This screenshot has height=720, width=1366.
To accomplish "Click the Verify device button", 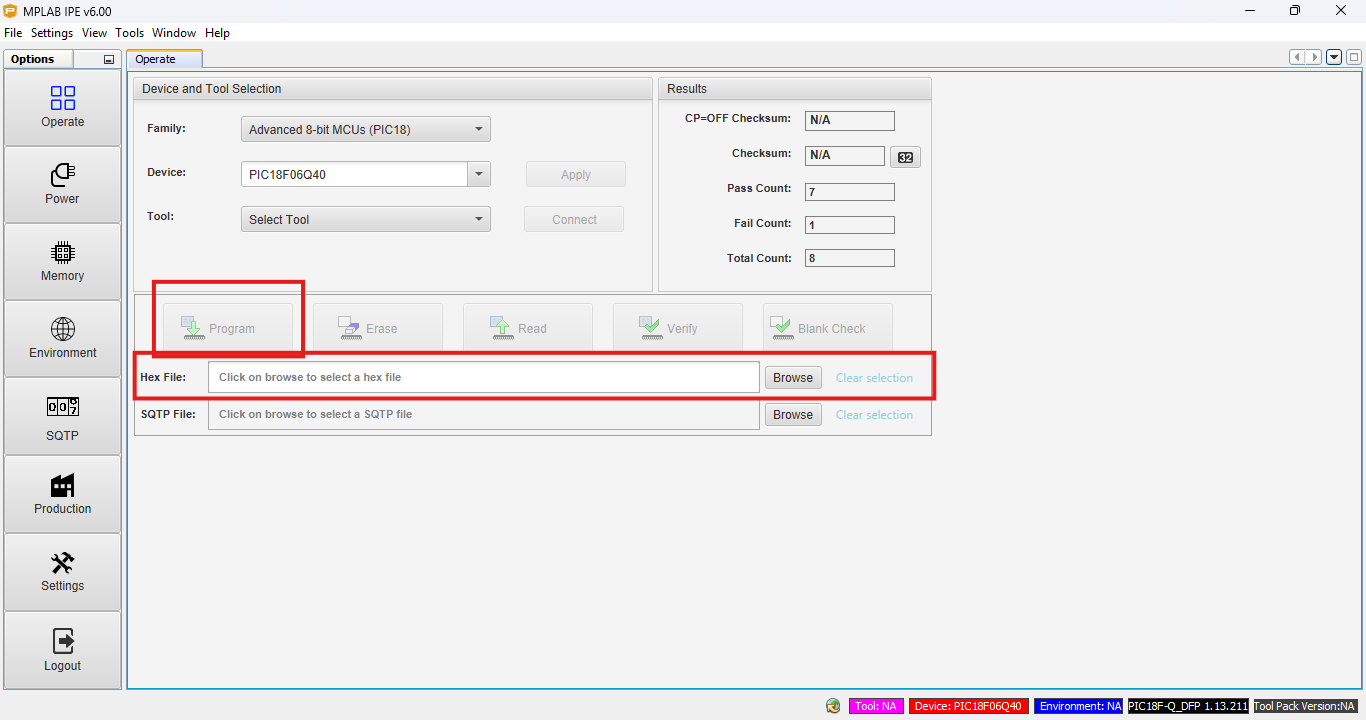I will [x=678, y=328].
